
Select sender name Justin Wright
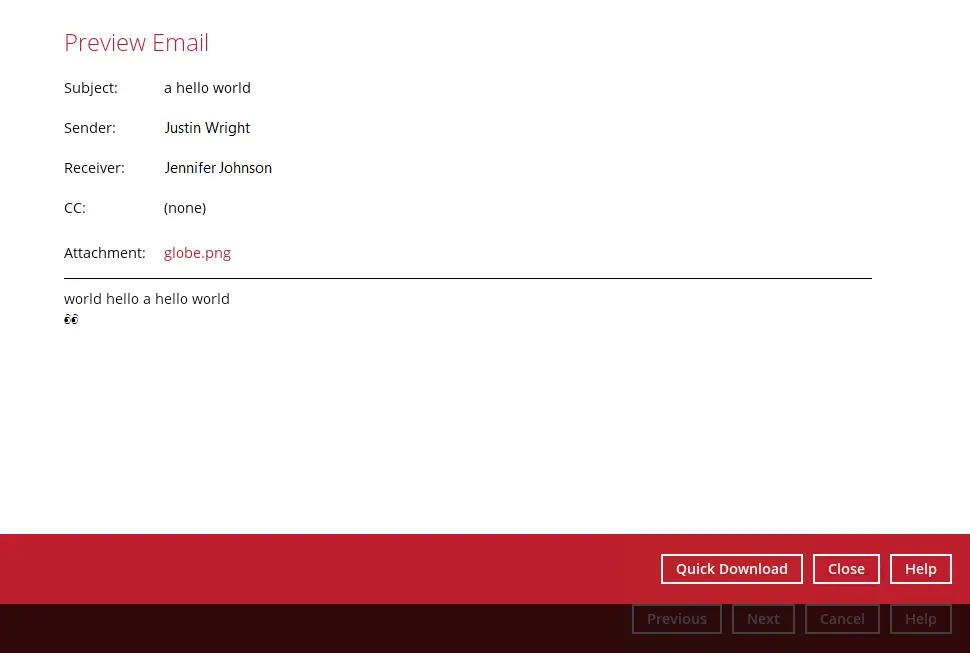point(207,127)
